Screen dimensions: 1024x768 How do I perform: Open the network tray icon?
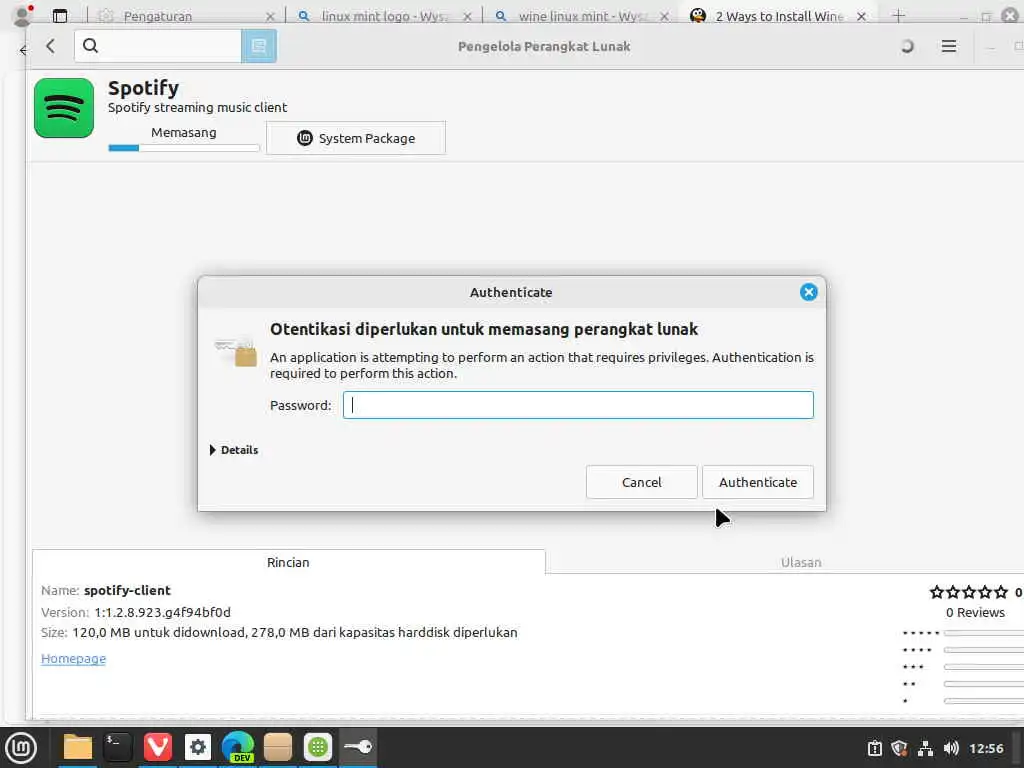tap(925, 748)
